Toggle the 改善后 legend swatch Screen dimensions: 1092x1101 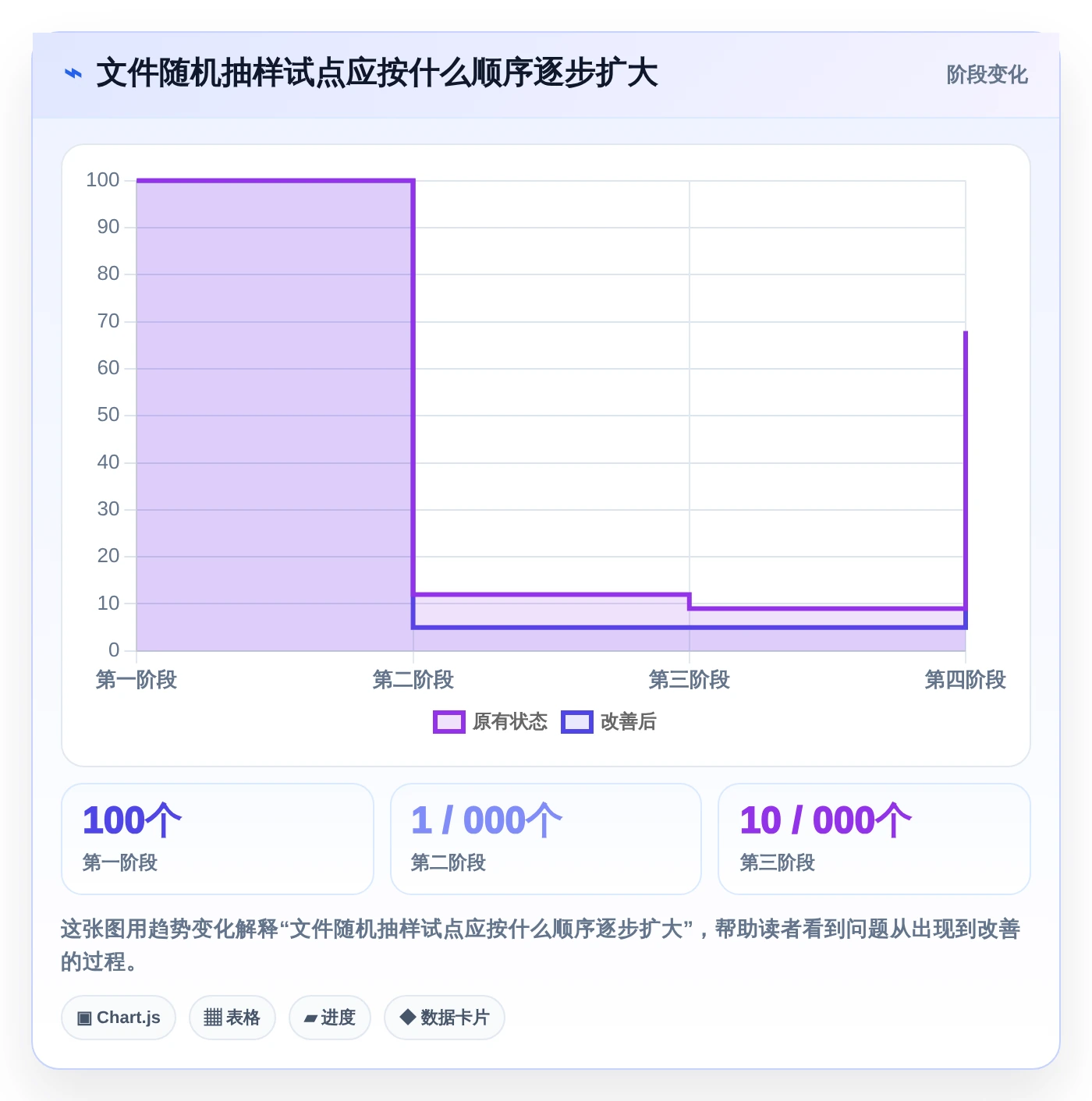tap(577, 722)
